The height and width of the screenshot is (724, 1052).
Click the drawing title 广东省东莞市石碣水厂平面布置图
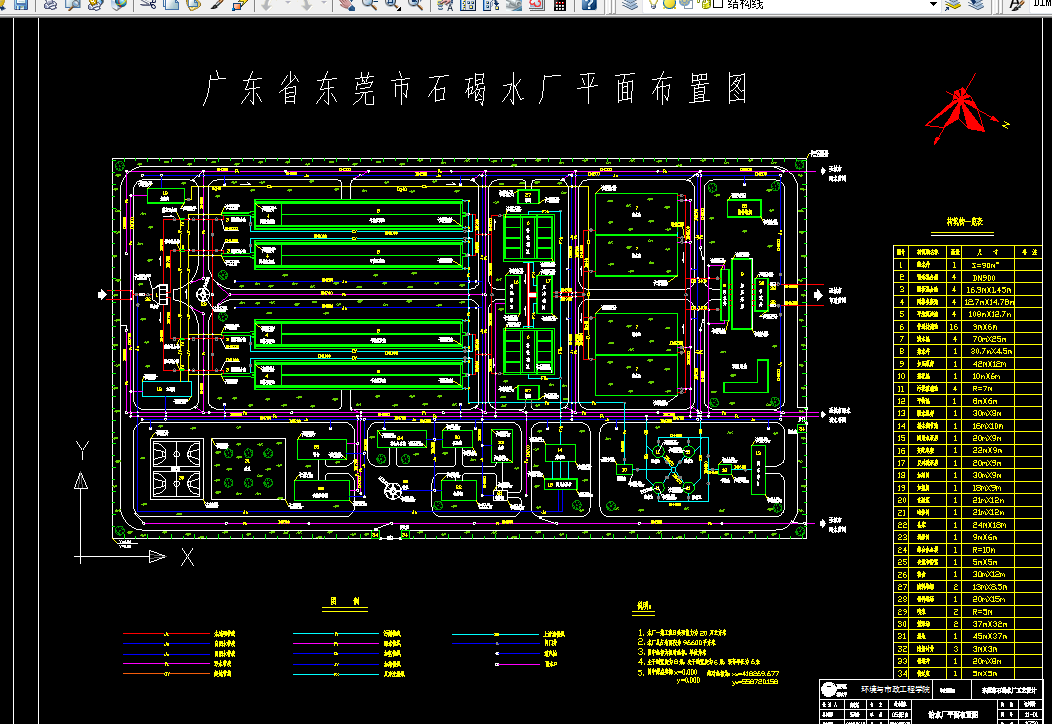[x=476, y=89]
